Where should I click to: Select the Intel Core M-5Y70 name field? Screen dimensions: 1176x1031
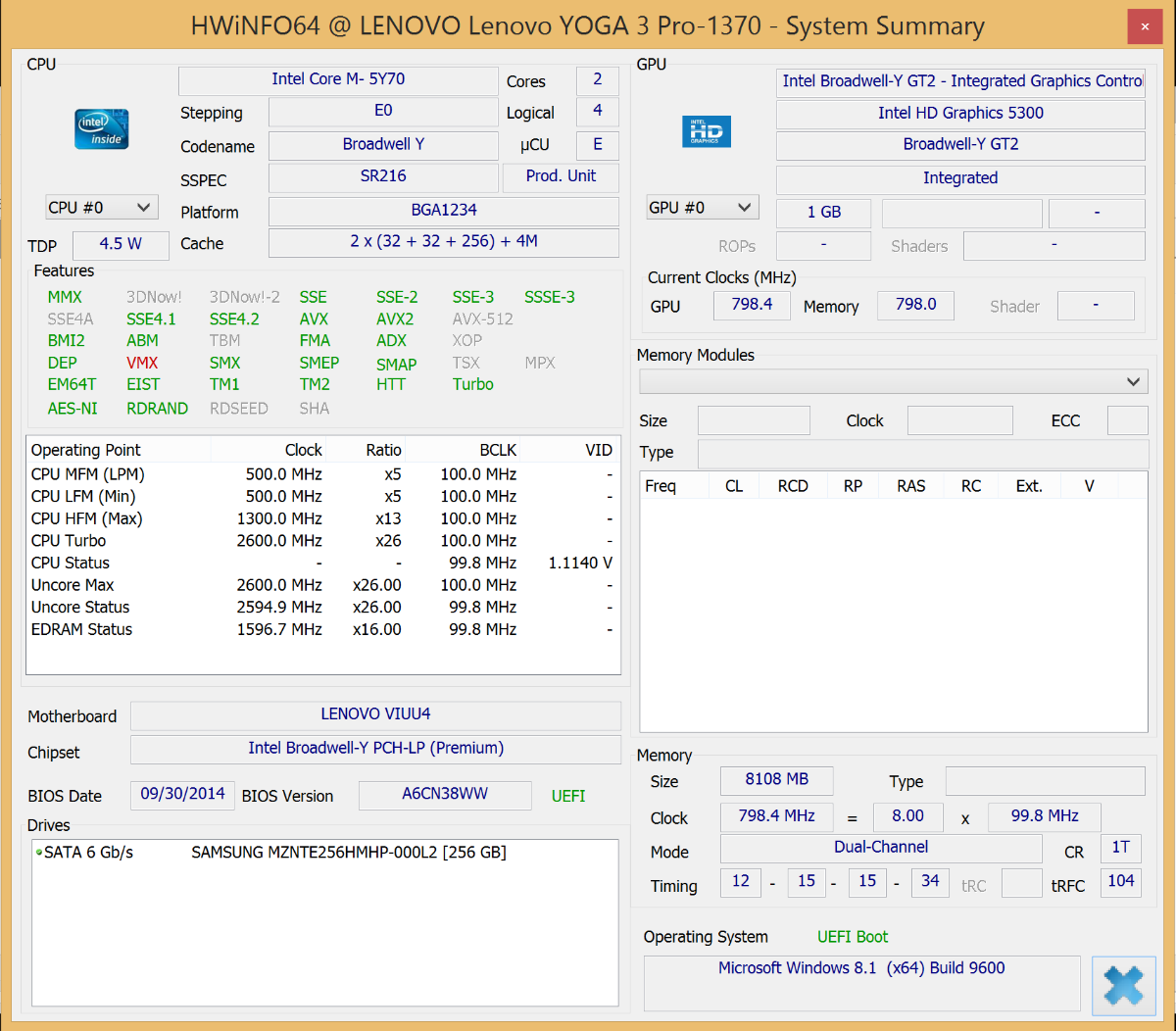[x=338, y=79]
